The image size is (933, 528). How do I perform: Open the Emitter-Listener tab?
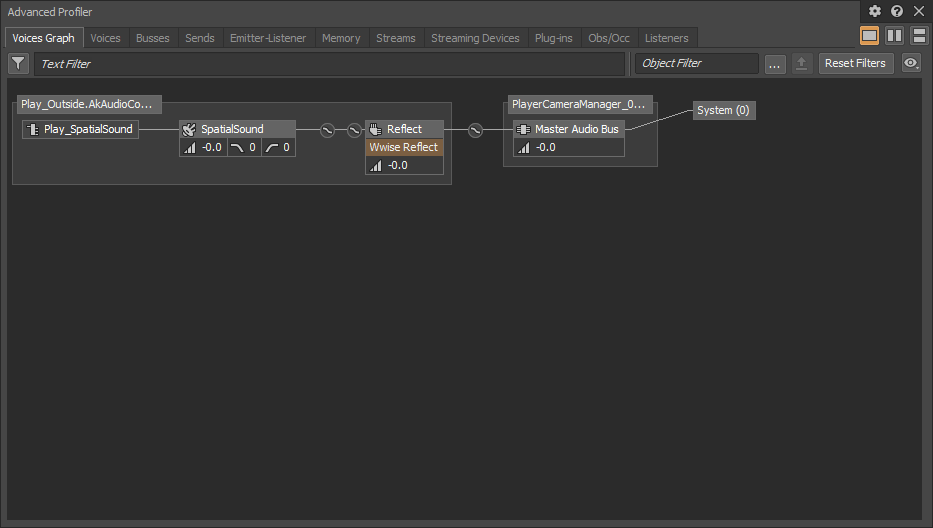[x=268, y=38]
